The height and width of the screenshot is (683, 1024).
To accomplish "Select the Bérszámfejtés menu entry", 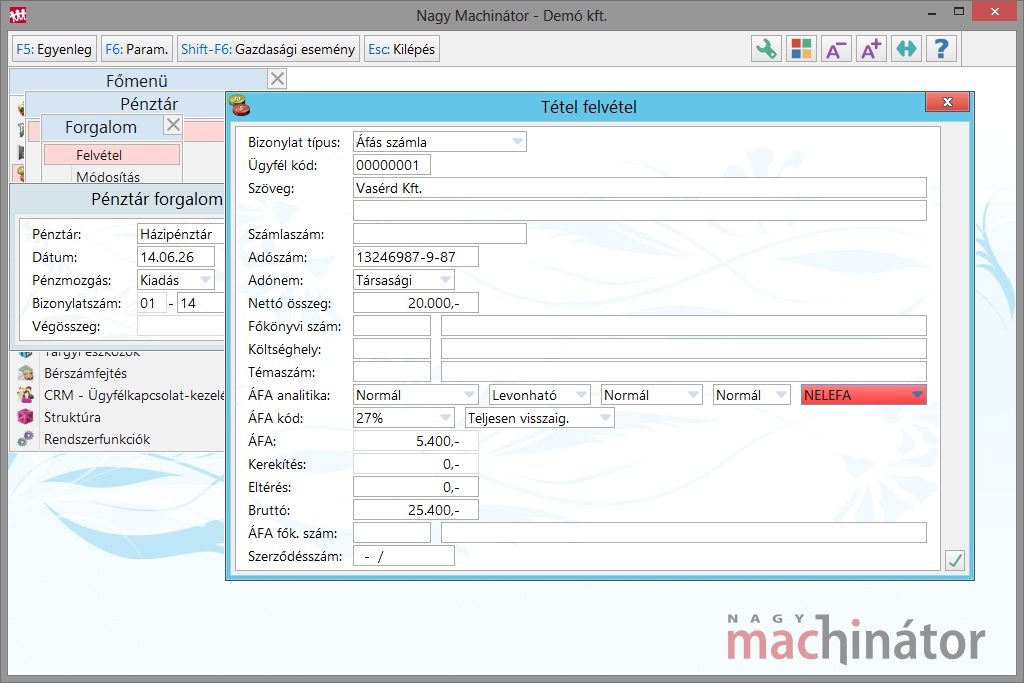I will (x=85, y=373).
